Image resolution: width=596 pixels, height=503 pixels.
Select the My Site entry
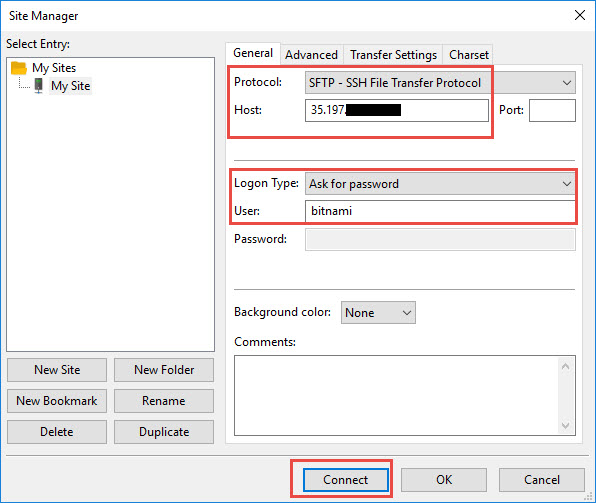71,86
